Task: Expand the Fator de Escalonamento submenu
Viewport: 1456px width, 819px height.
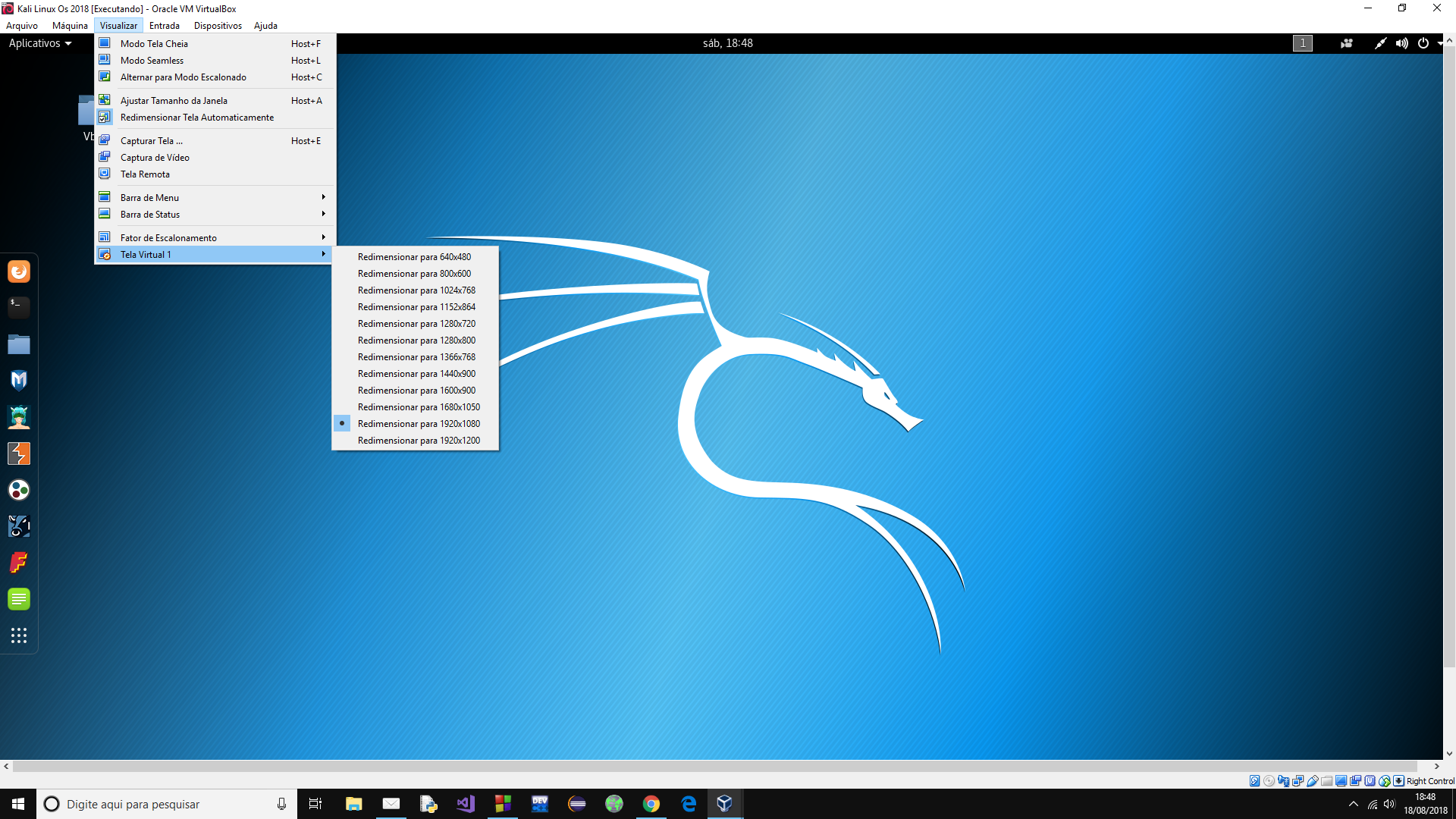Action: [x=215, y=238]
